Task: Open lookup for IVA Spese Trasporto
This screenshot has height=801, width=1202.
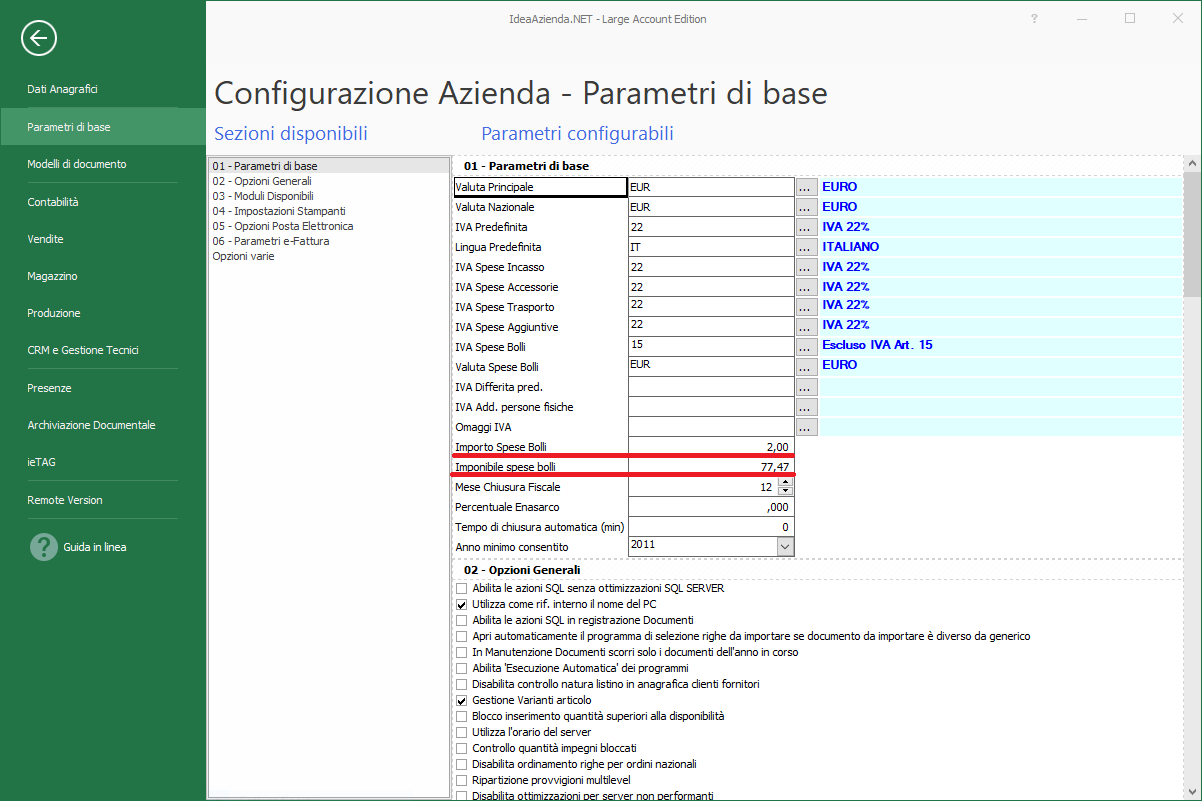Action: coord(807,307)
